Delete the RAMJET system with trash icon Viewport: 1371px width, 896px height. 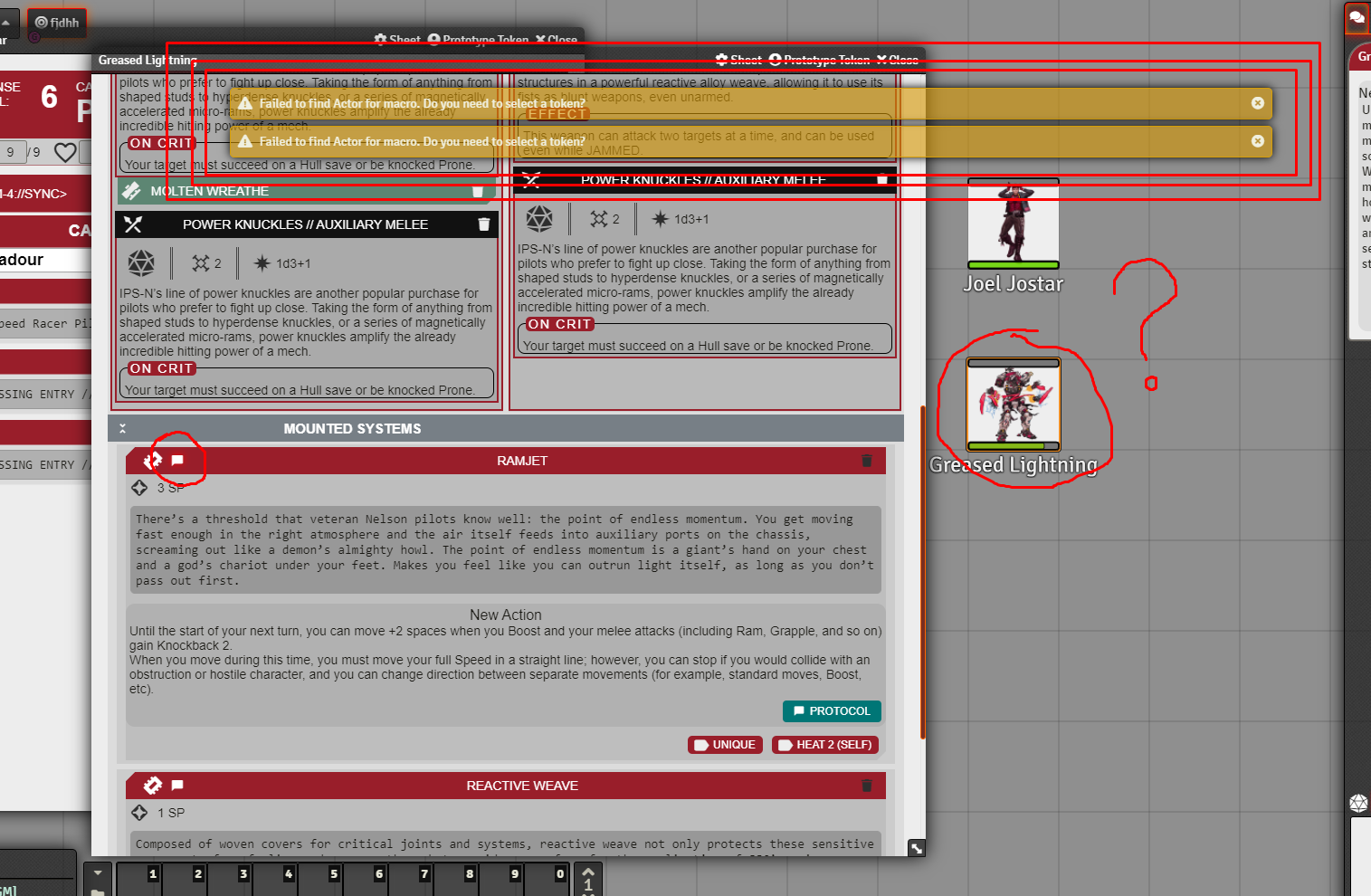(x=866, y=461)
